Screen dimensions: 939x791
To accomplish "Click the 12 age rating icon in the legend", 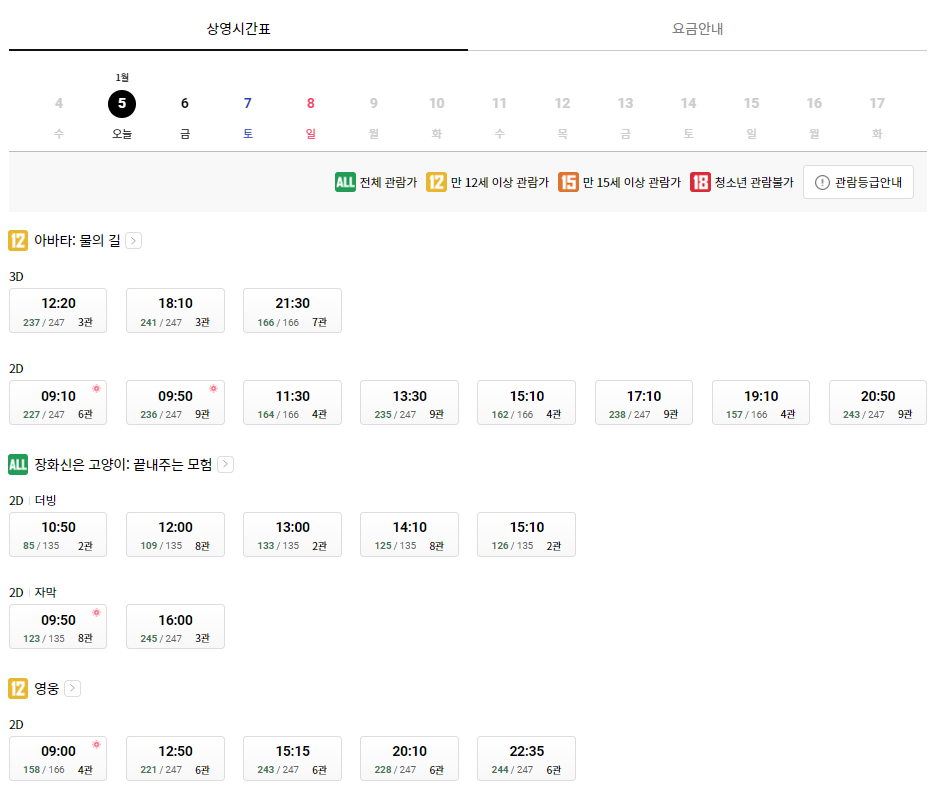I will [x=434, y=182].
